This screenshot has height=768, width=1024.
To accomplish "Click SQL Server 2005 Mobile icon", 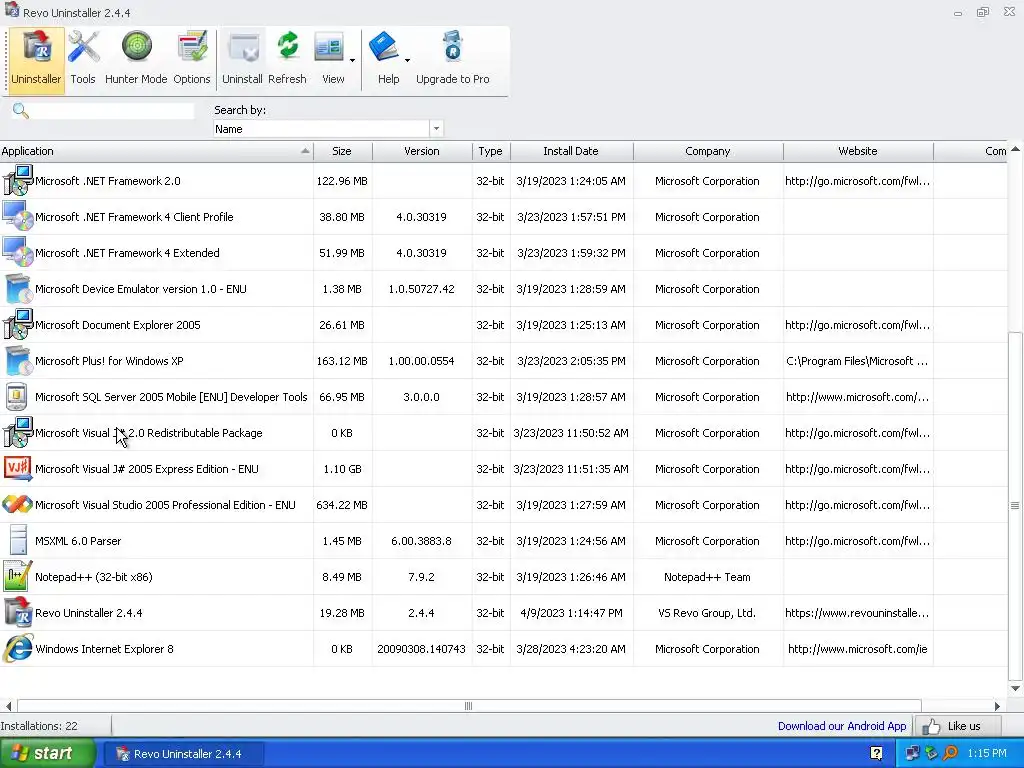I will coord(18,396).
